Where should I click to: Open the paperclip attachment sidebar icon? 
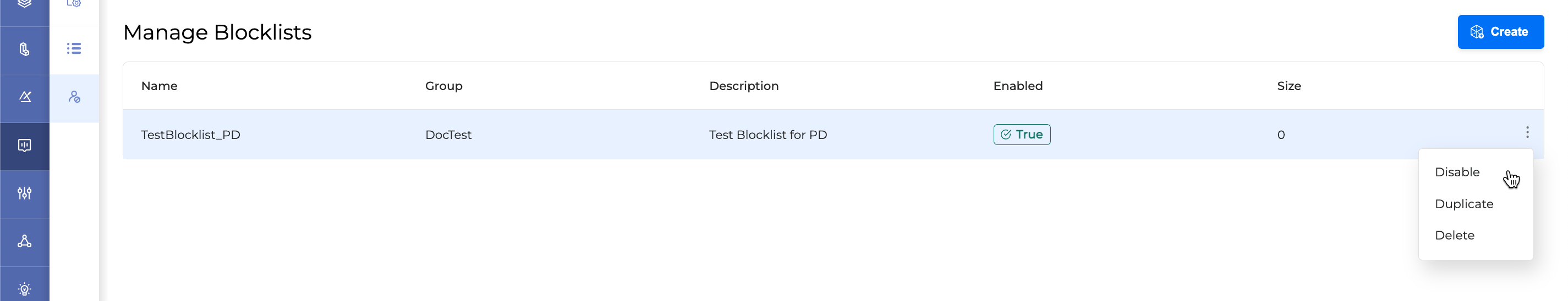(24, 49)
